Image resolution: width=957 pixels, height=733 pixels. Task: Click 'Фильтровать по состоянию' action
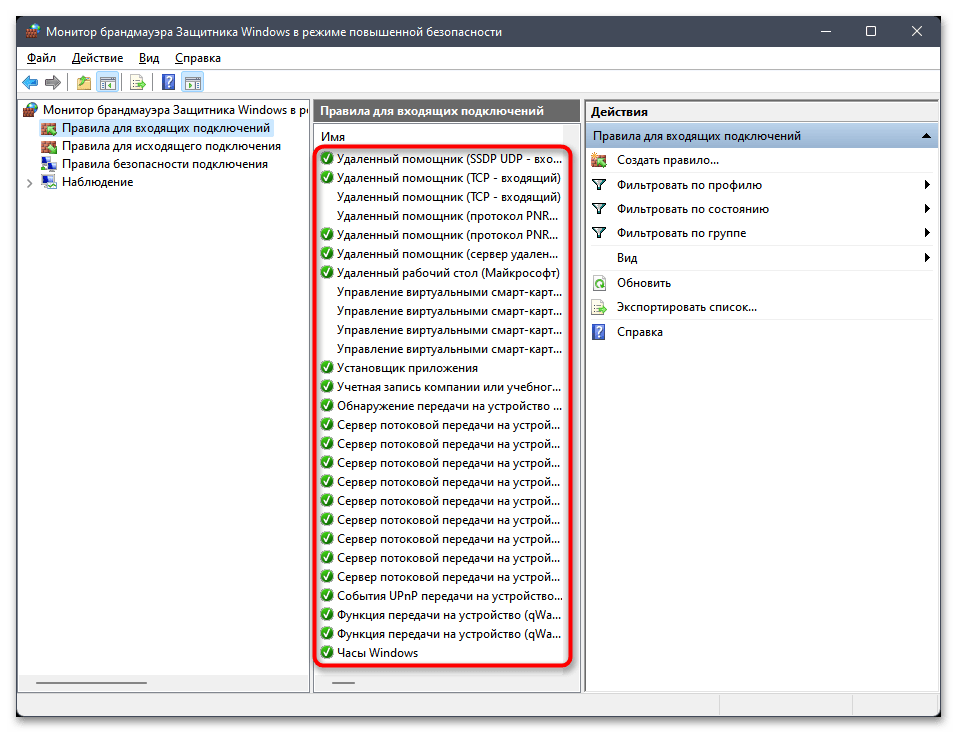click(x=692, y=209)
